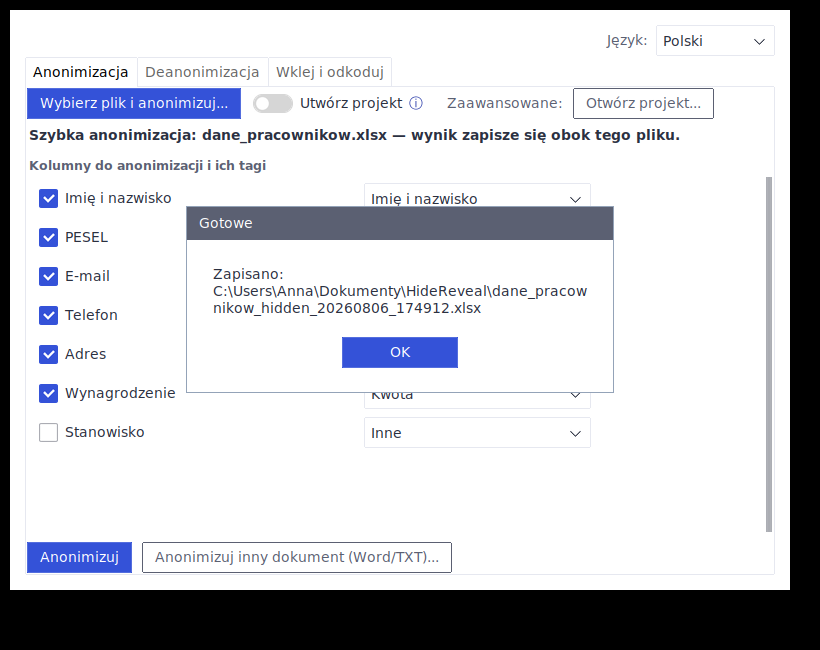Confirm the Gotowe dialog with OK
Image resolution: width=820 pixels, height=650 pixels.
[400, 352]
